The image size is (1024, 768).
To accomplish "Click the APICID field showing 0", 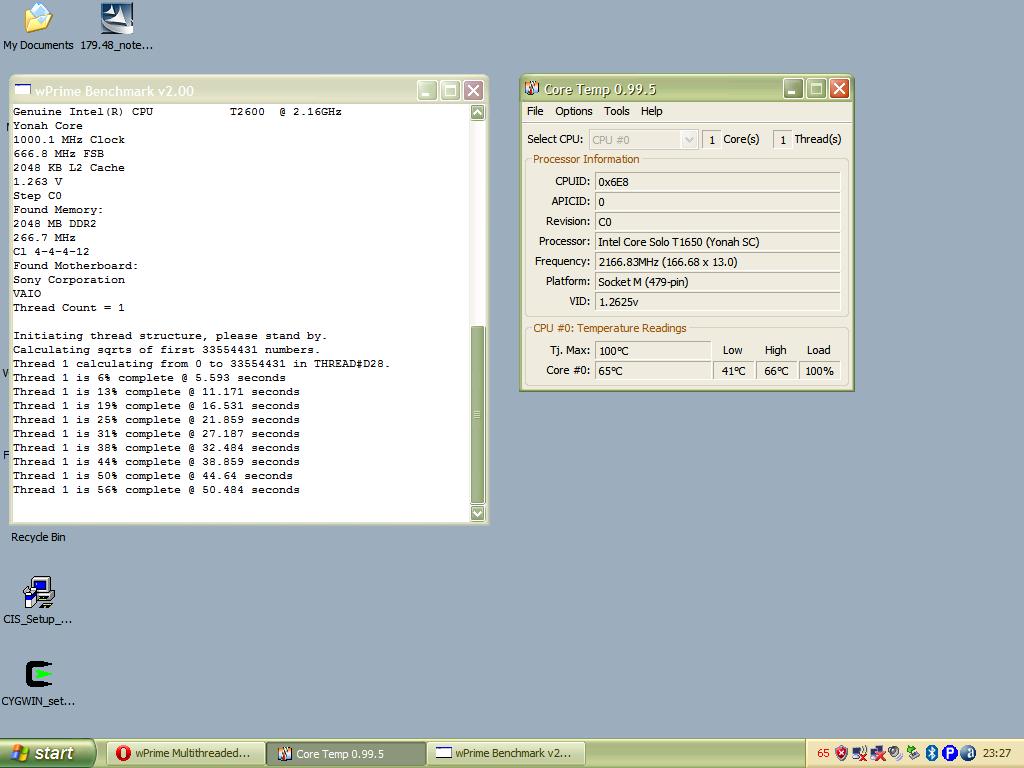I will pyautogui.click(x=717, y=202).
